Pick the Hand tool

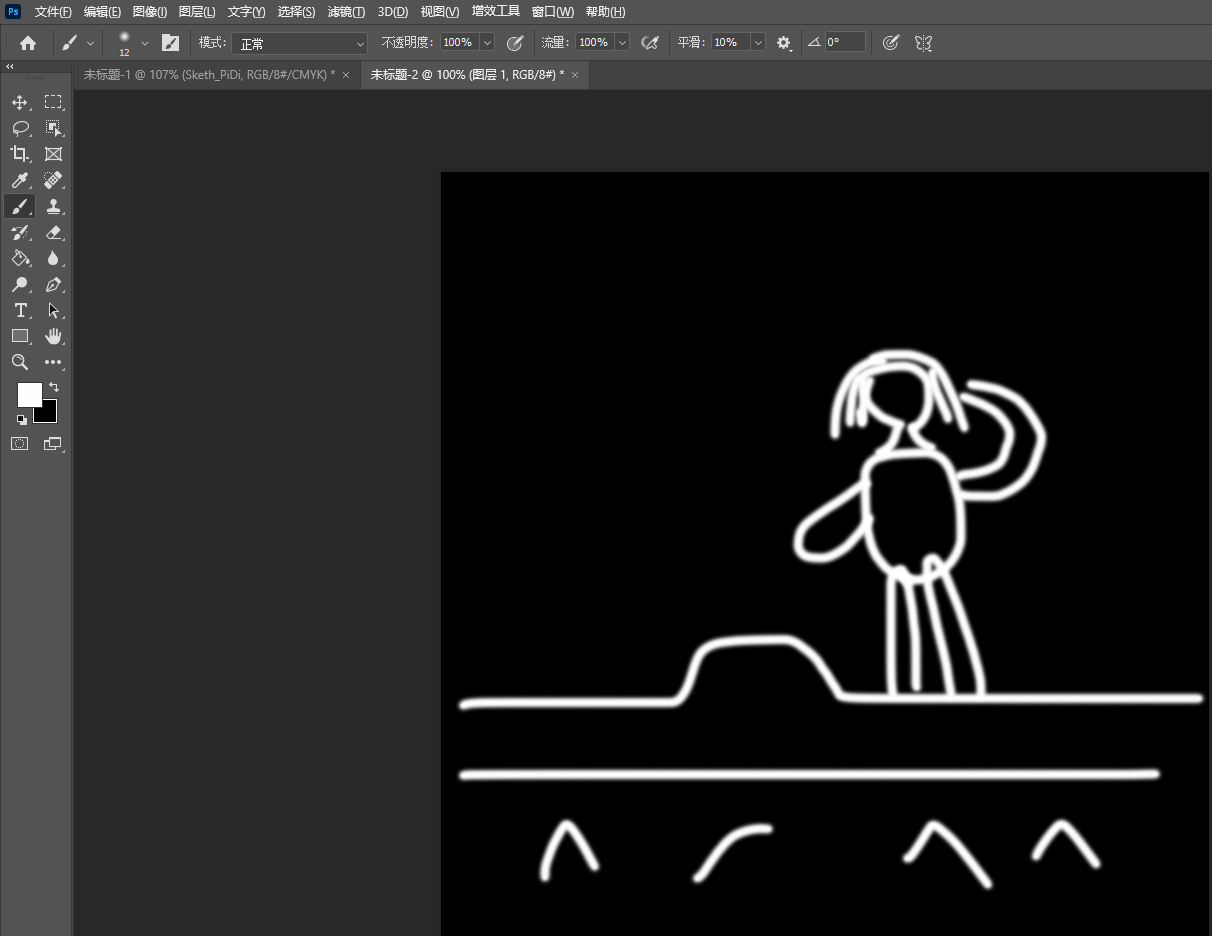[53, 336]
